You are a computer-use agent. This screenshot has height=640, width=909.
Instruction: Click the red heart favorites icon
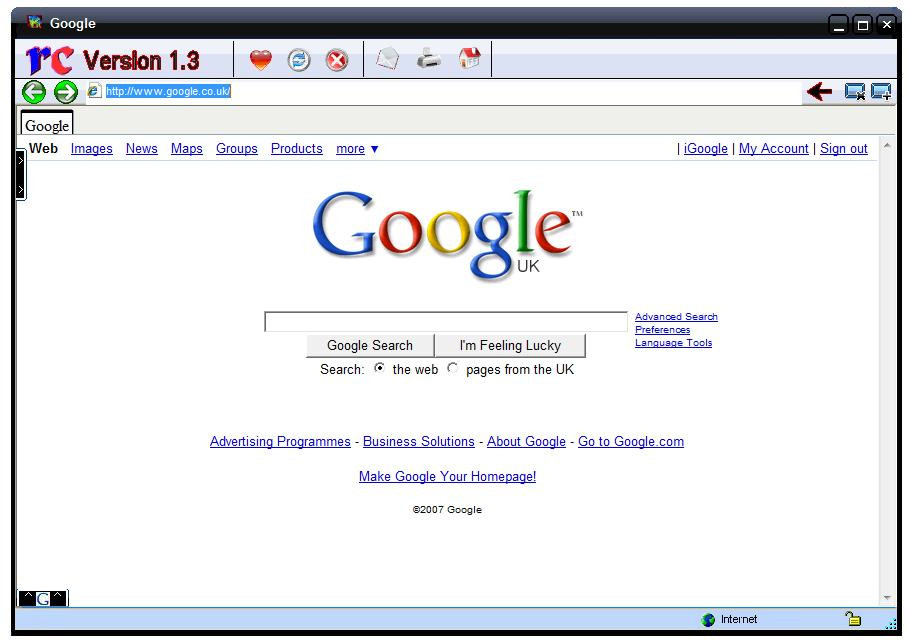pos(261,60)
